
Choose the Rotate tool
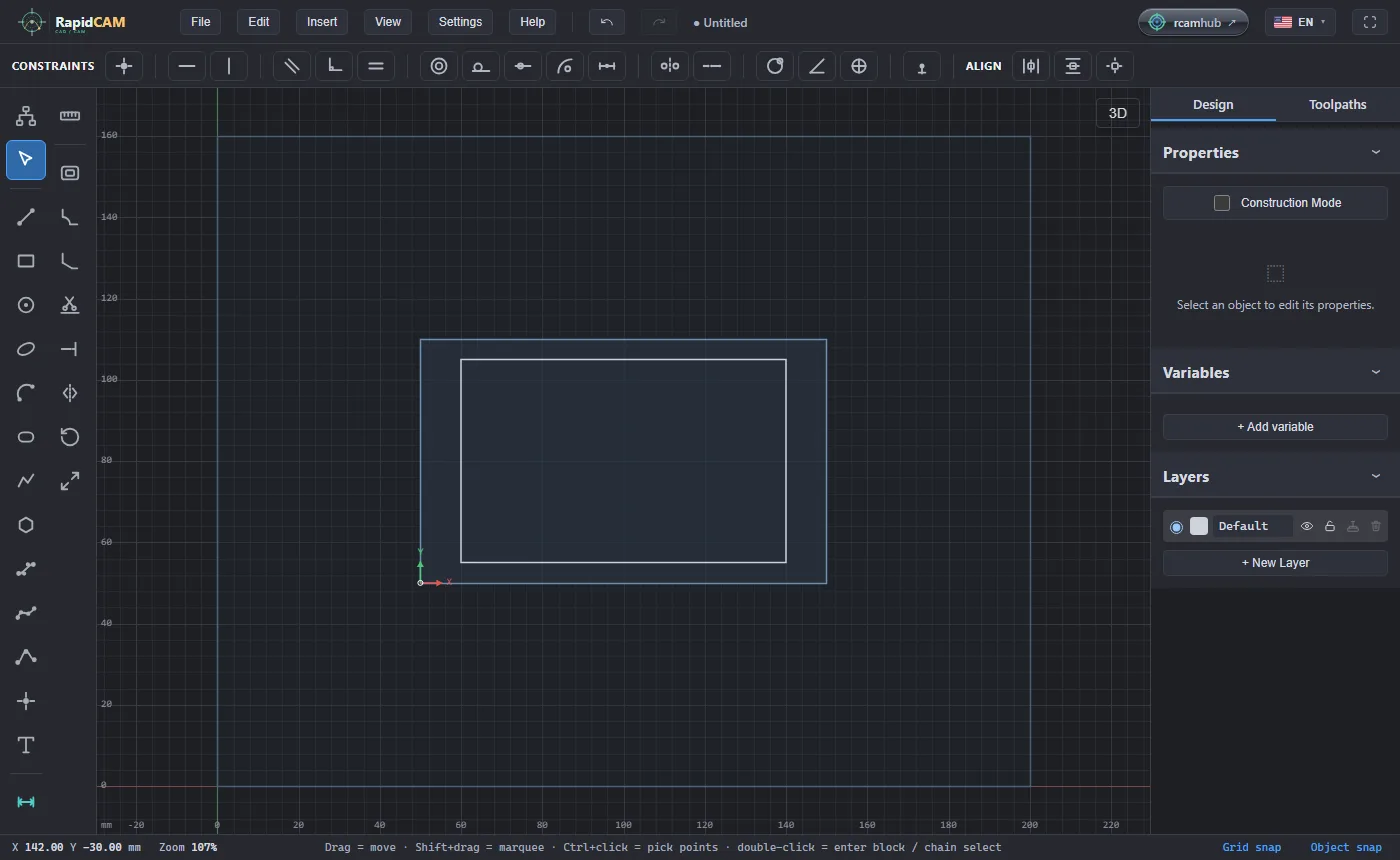click(x=70, y=437)
